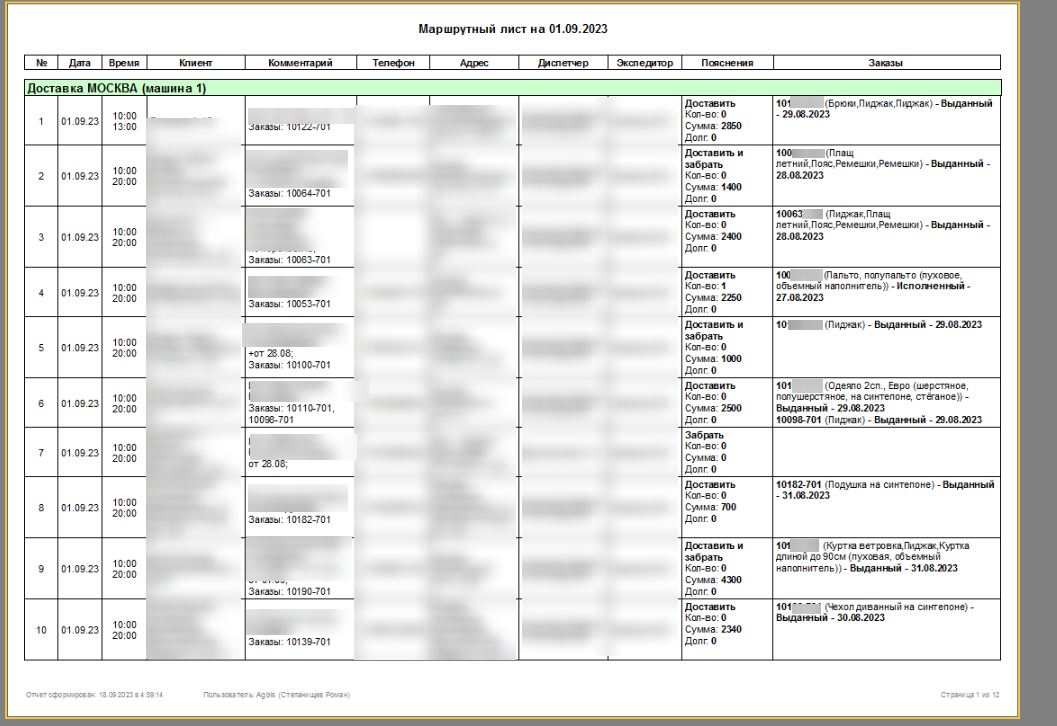Image resolution: width=1057 pixels, height=726 pixels.
Task: Click order text with '(Брюки,Пиджак,Пиджак)'
Action: point(879,104)
